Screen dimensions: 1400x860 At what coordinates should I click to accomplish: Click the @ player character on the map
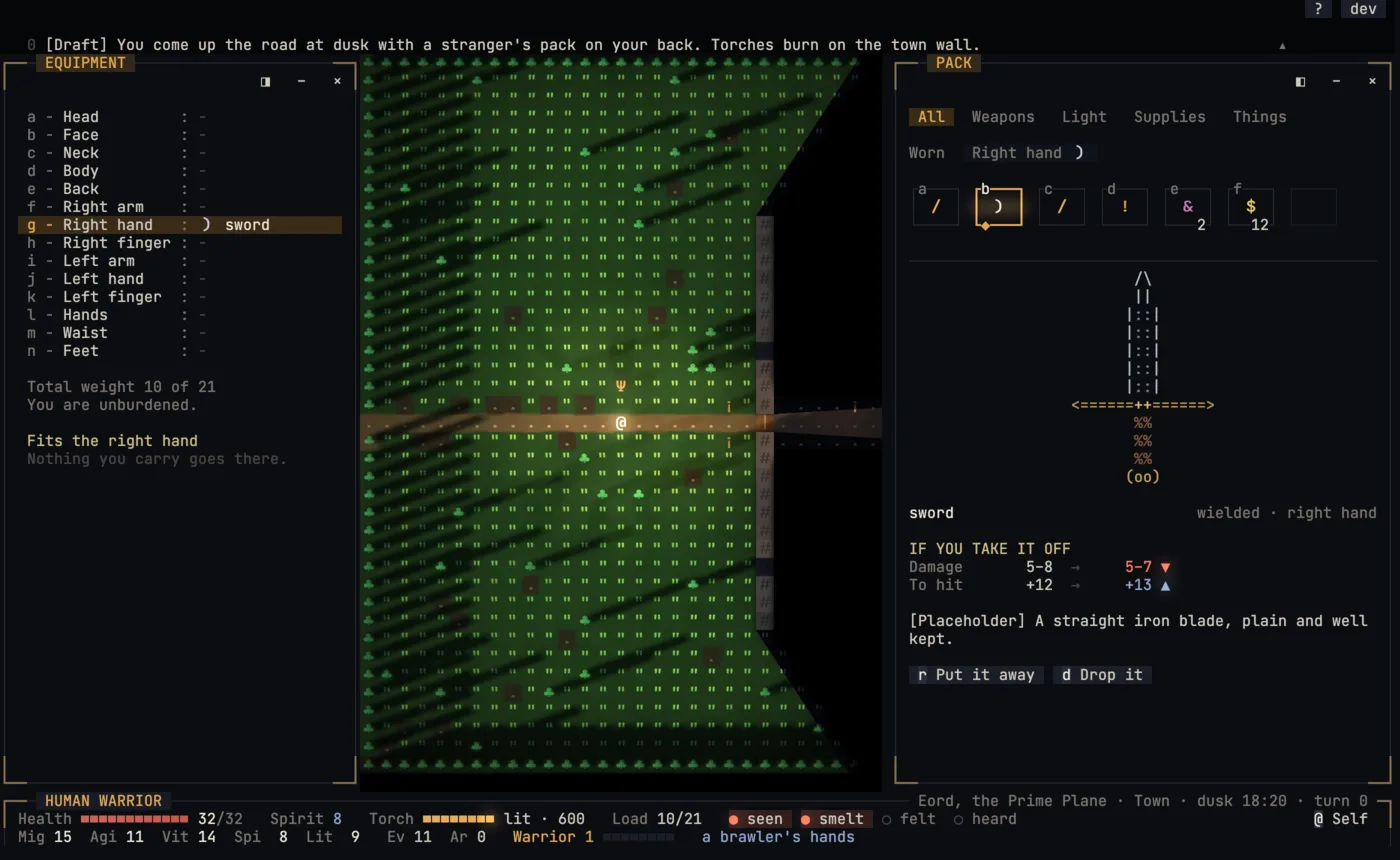click(621, 423)
